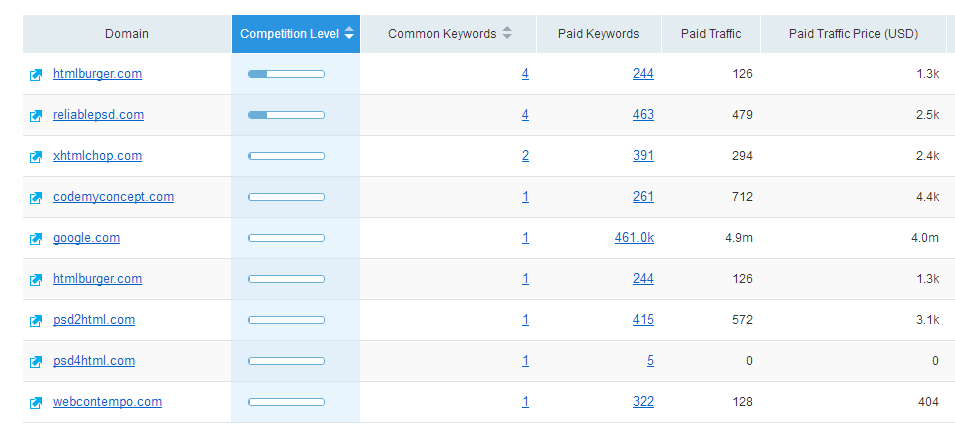Open common keywords count 1 for google.com
Screen dimensions: 955x431
click(x=525, y=237)
